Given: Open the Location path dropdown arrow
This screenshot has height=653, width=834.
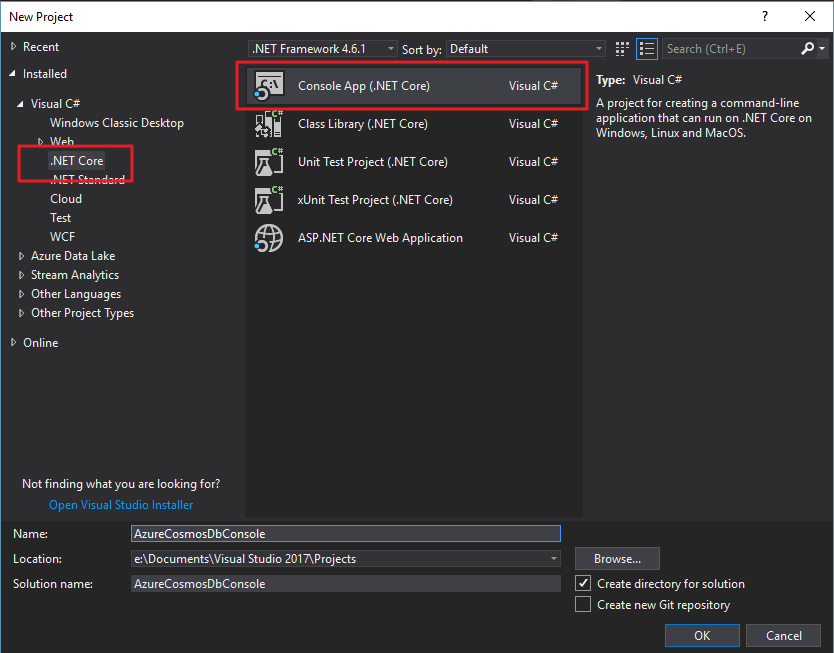Looking at the screenshot, I should pos(554,558).
